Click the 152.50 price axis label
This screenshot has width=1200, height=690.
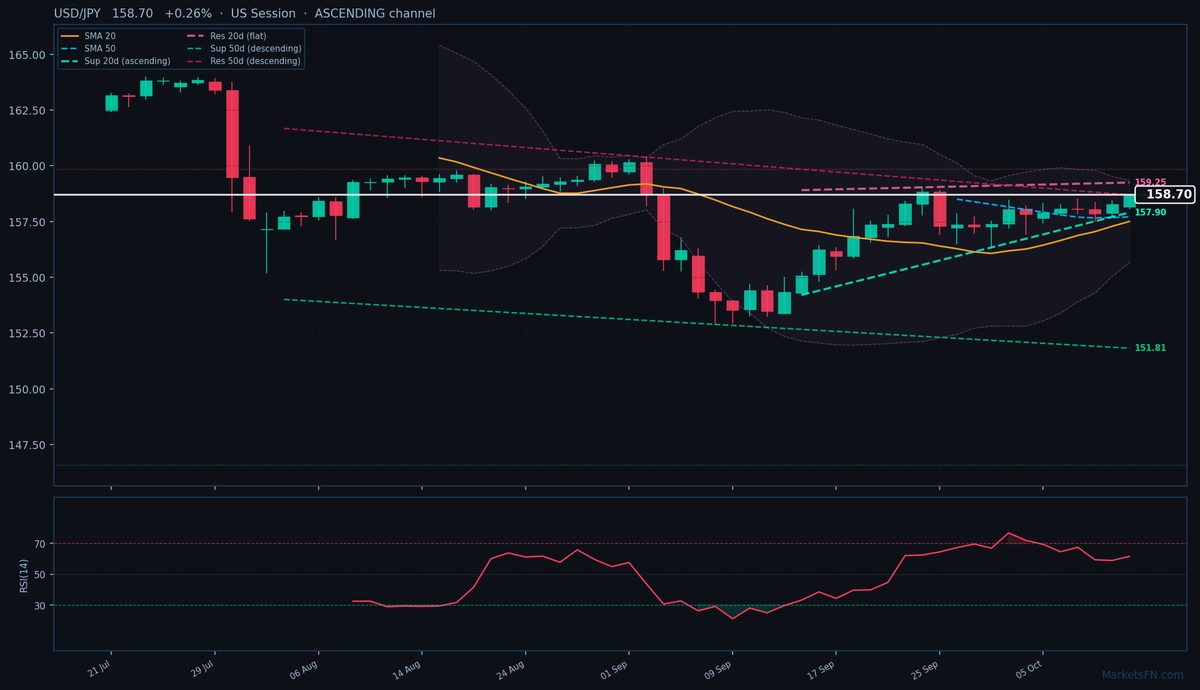[28, 333]
